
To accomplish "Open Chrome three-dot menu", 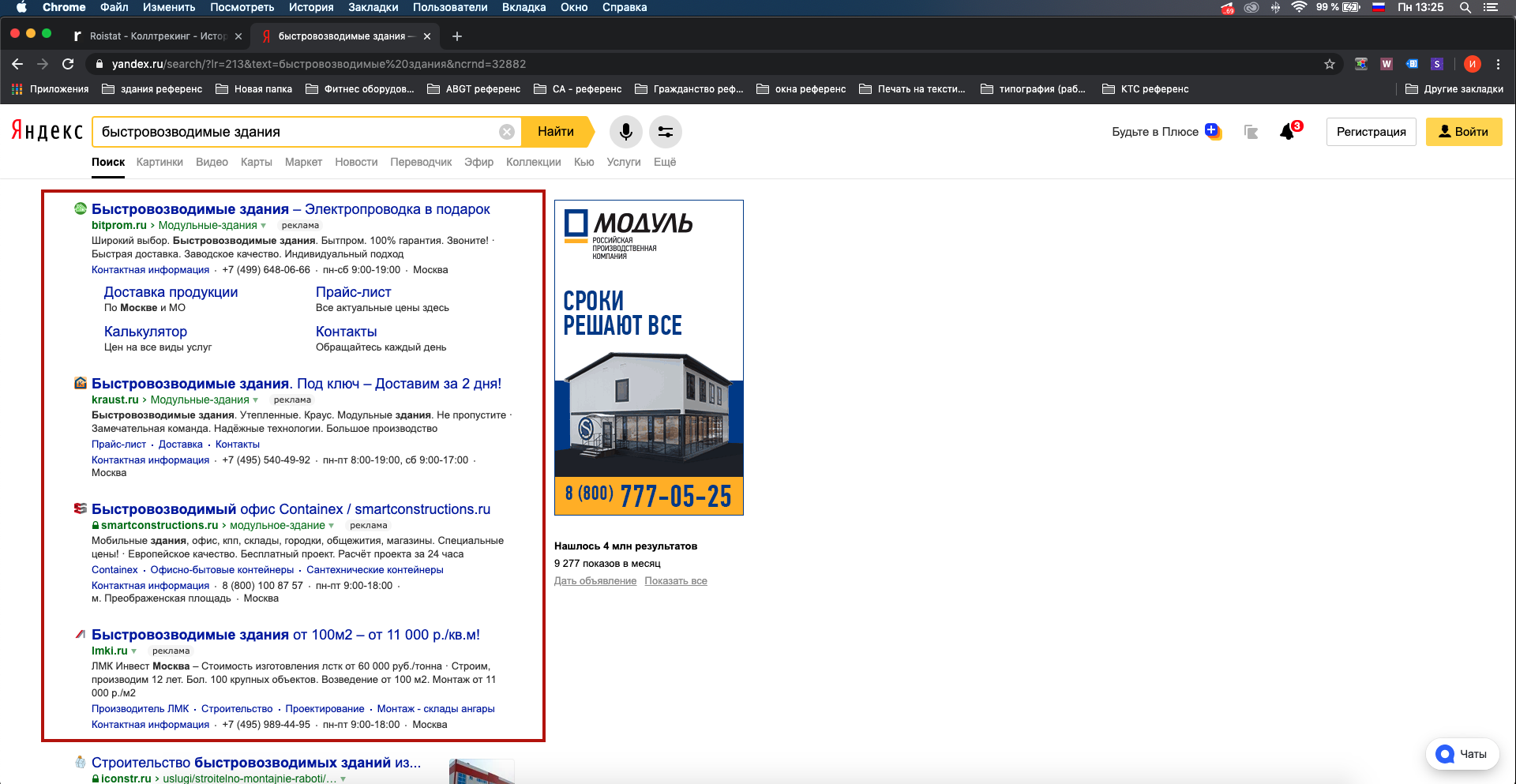I will [x=1498, y=64].
